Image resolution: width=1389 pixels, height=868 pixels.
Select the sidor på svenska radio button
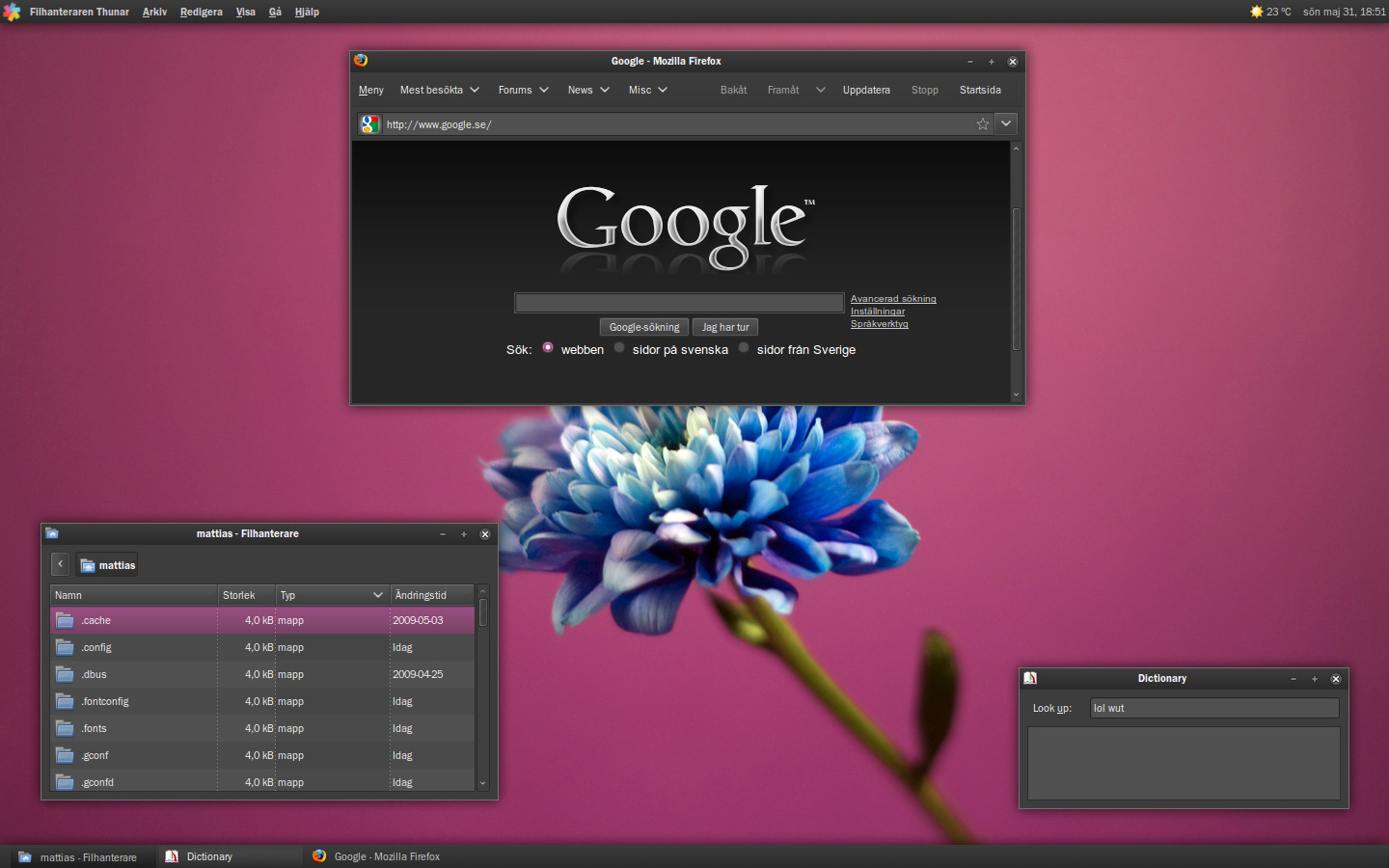(619, 348)
